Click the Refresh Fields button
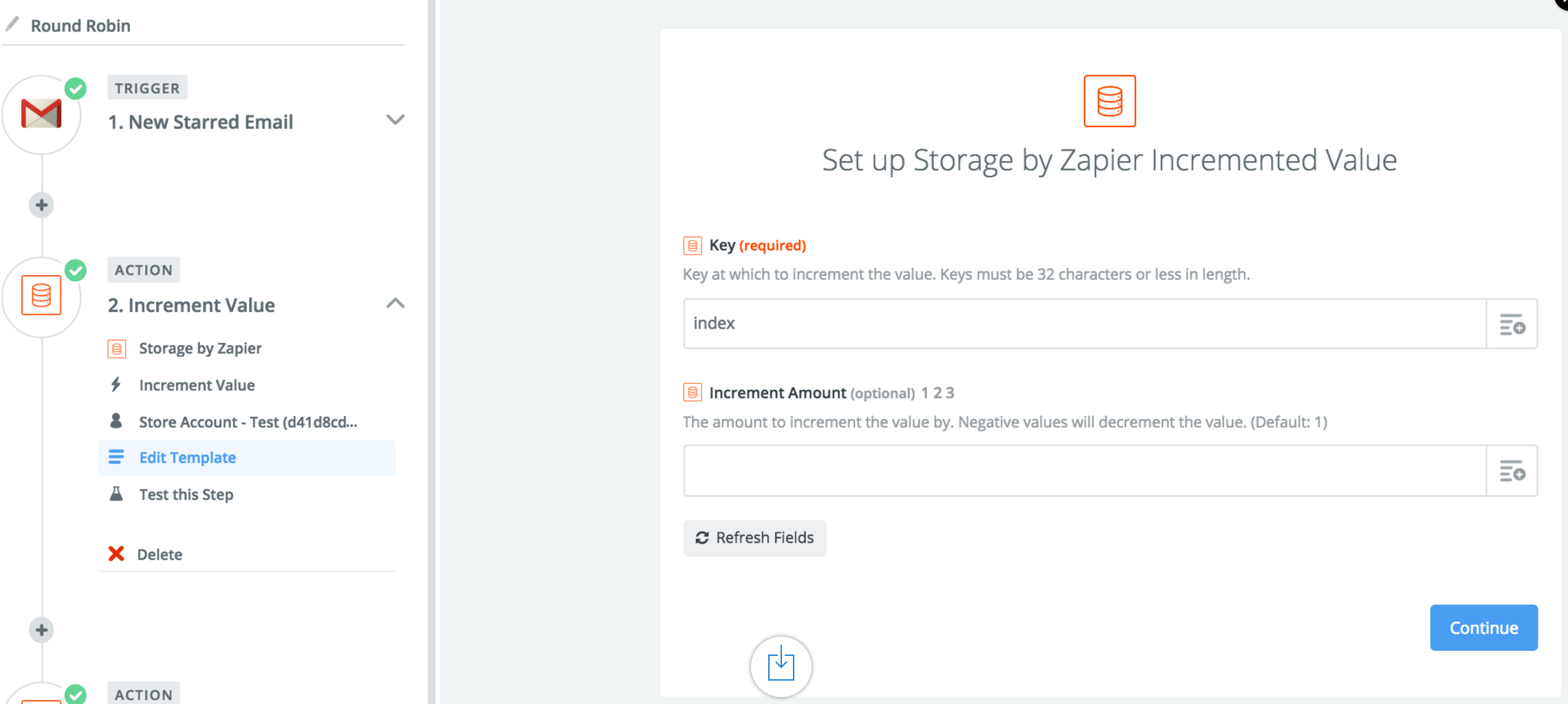 pos(754,538)
